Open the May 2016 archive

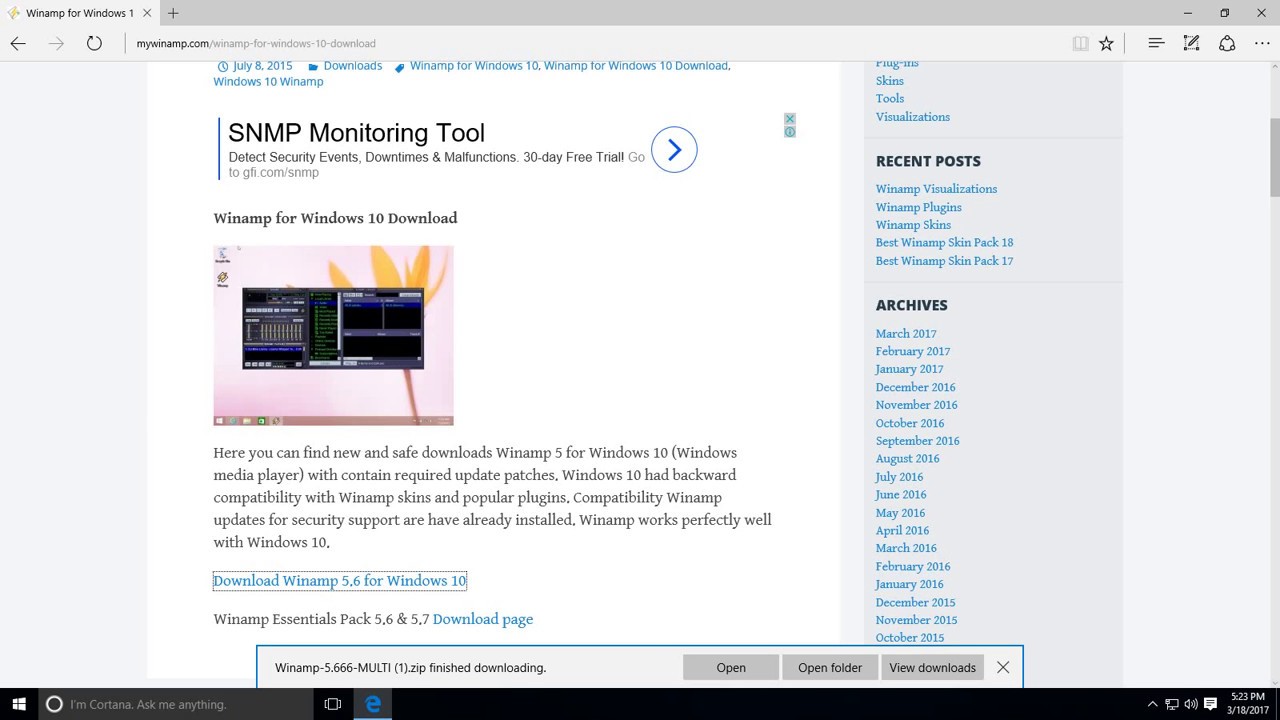(900, 513)
